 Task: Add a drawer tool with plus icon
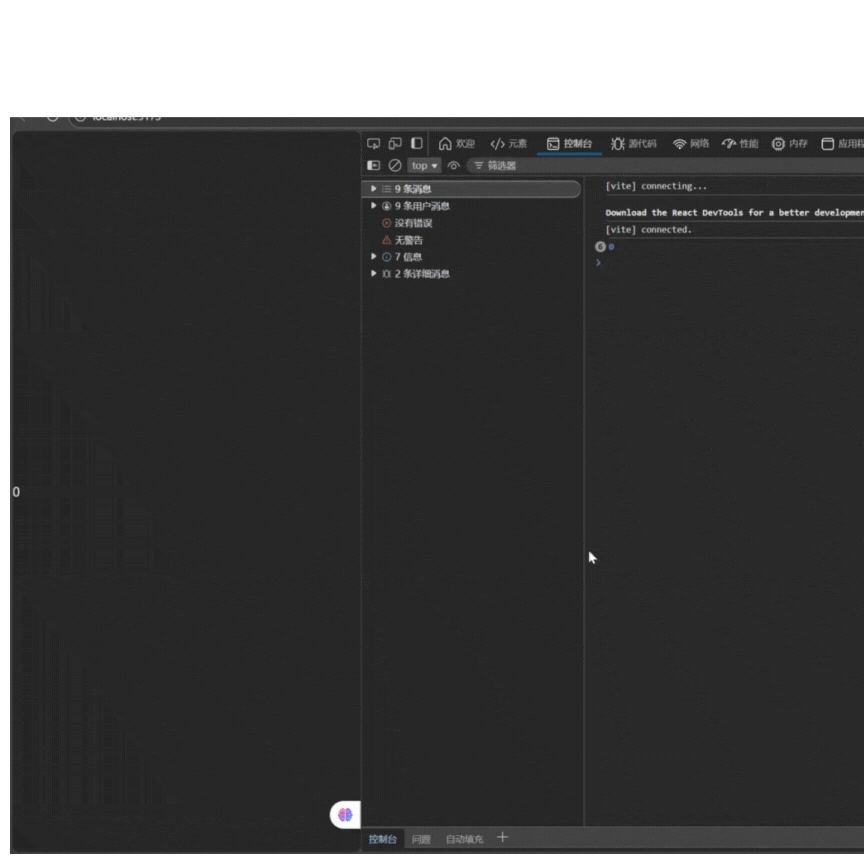pos(502,838)
